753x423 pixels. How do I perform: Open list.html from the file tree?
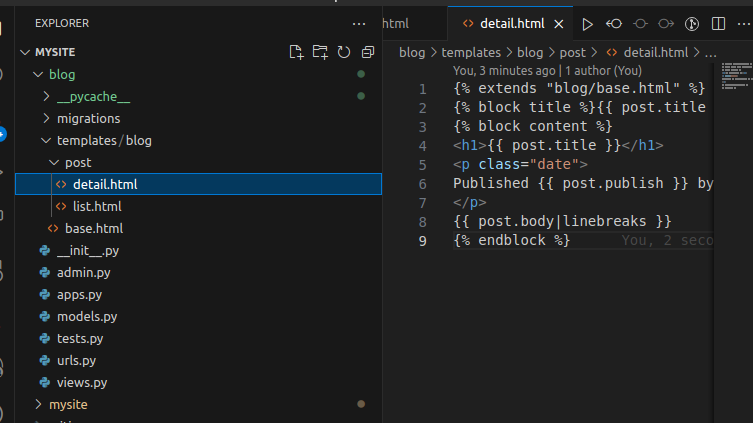click(x=199, y=206)
